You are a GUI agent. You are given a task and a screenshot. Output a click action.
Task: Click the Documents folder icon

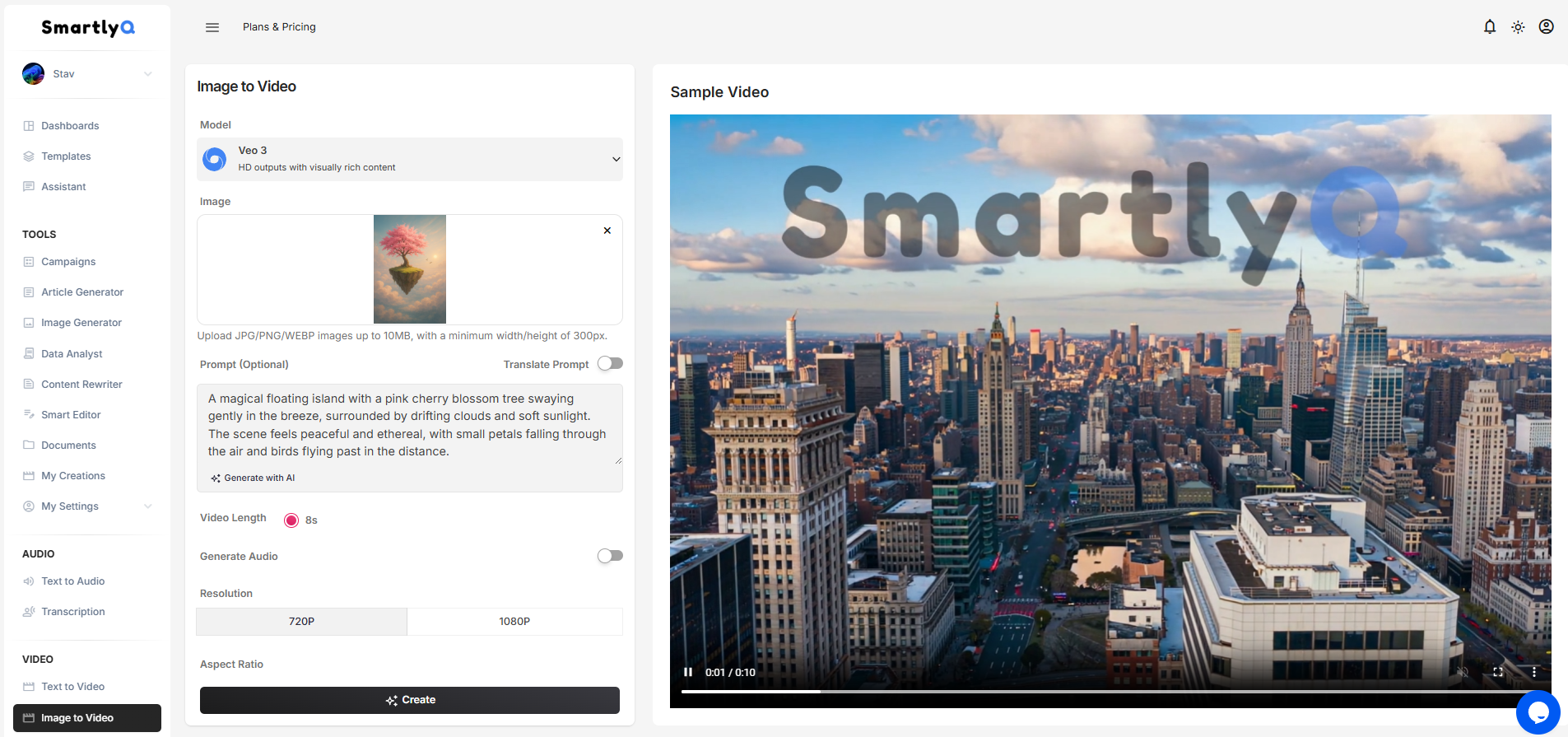pyautogui.click(x=29, y=445)
